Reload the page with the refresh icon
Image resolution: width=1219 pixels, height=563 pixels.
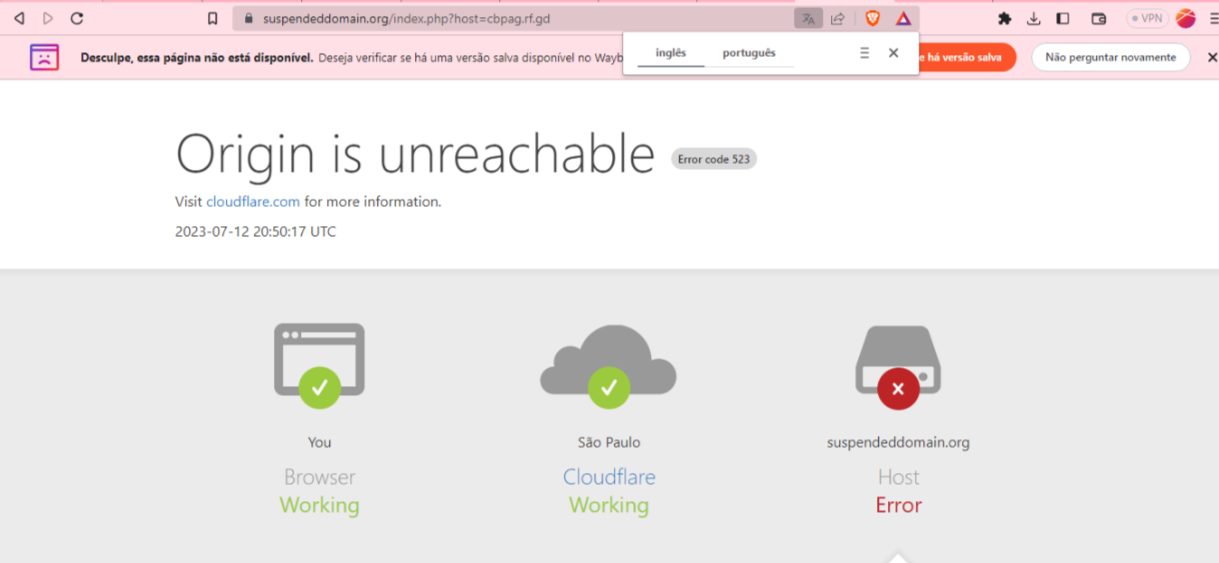[x=77, y=18]
